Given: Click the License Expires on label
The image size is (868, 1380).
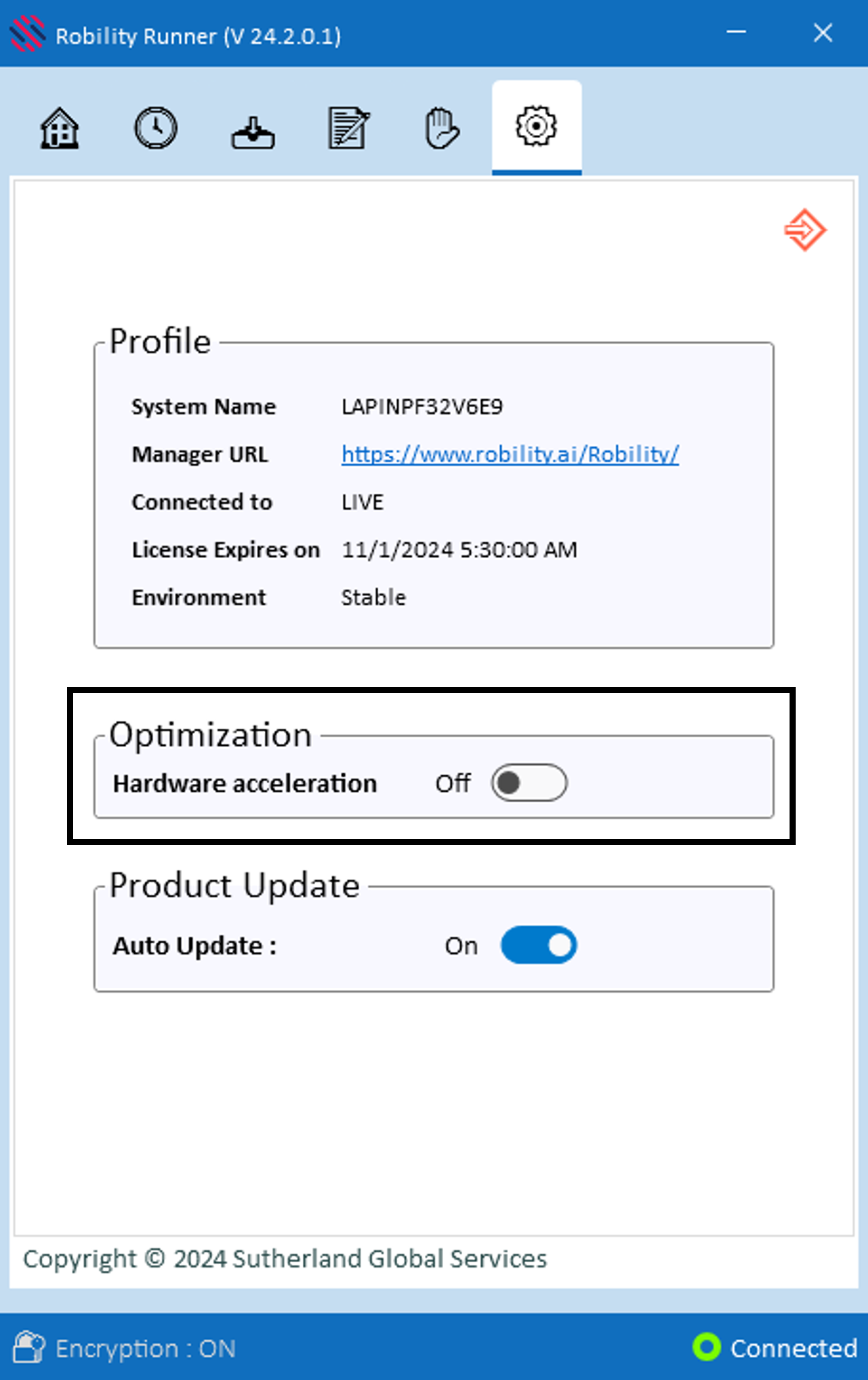Looking at the screenshot, I should point(226,550).
